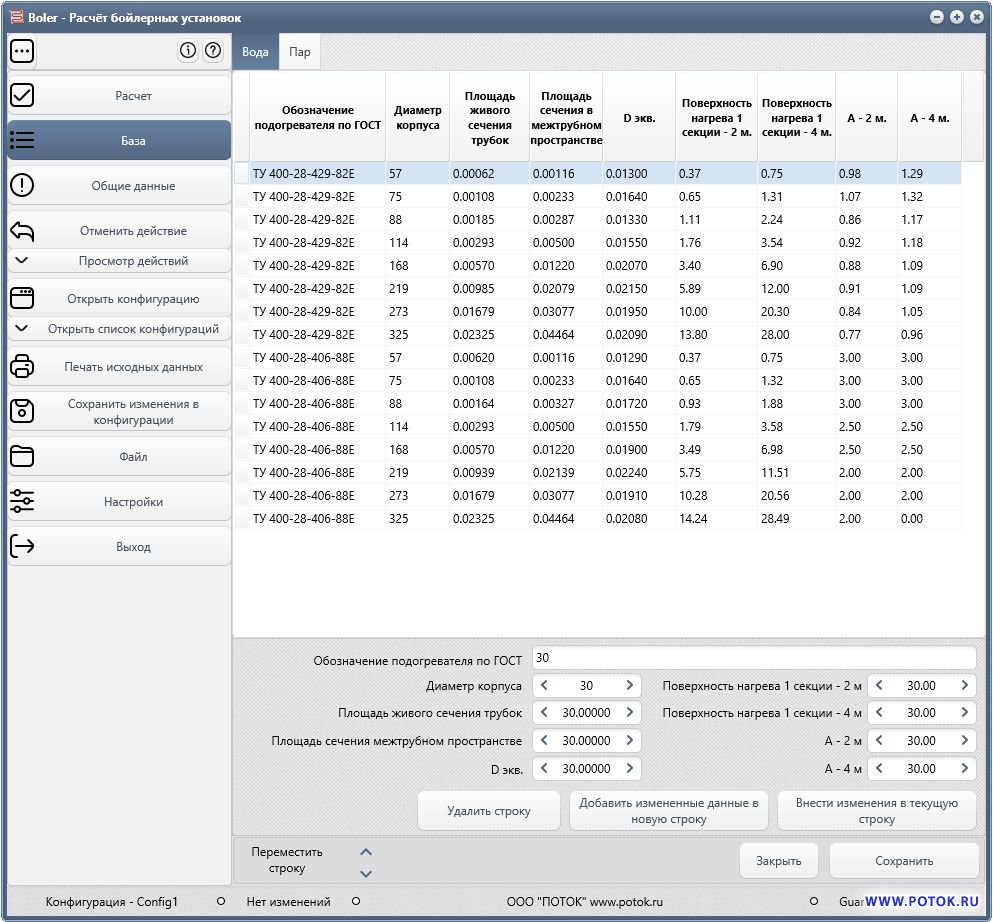Open help via question mark icon

(x=212, y=51)
